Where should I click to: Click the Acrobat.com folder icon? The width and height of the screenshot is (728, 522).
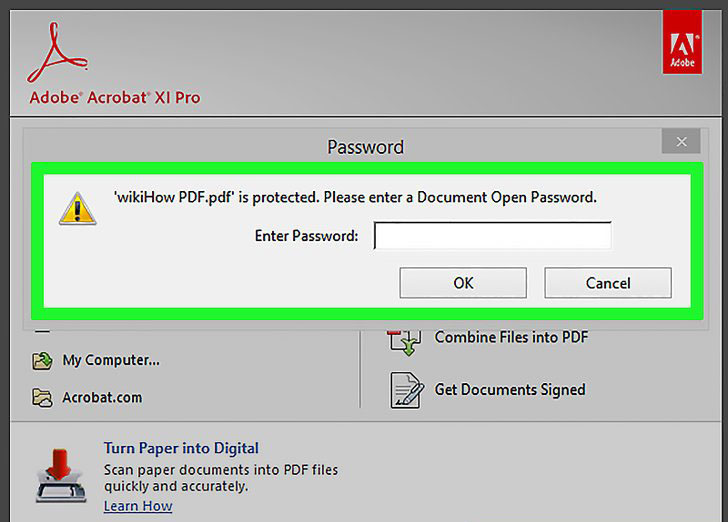coord(42,398)
